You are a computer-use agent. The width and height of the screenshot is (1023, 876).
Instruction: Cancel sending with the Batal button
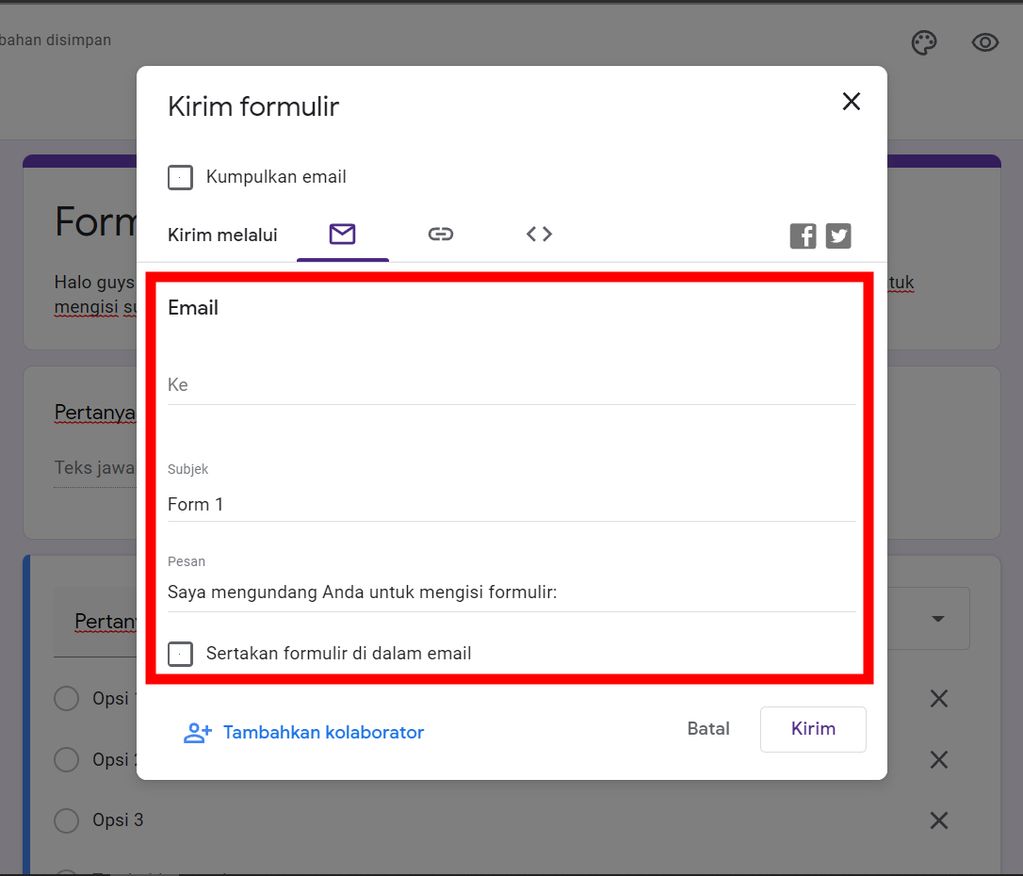click(x=708, y=728)
